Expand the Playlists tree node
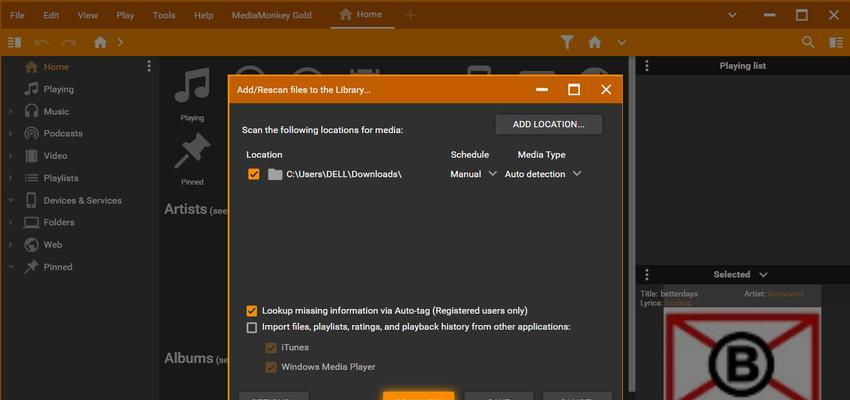 (10, 178)
